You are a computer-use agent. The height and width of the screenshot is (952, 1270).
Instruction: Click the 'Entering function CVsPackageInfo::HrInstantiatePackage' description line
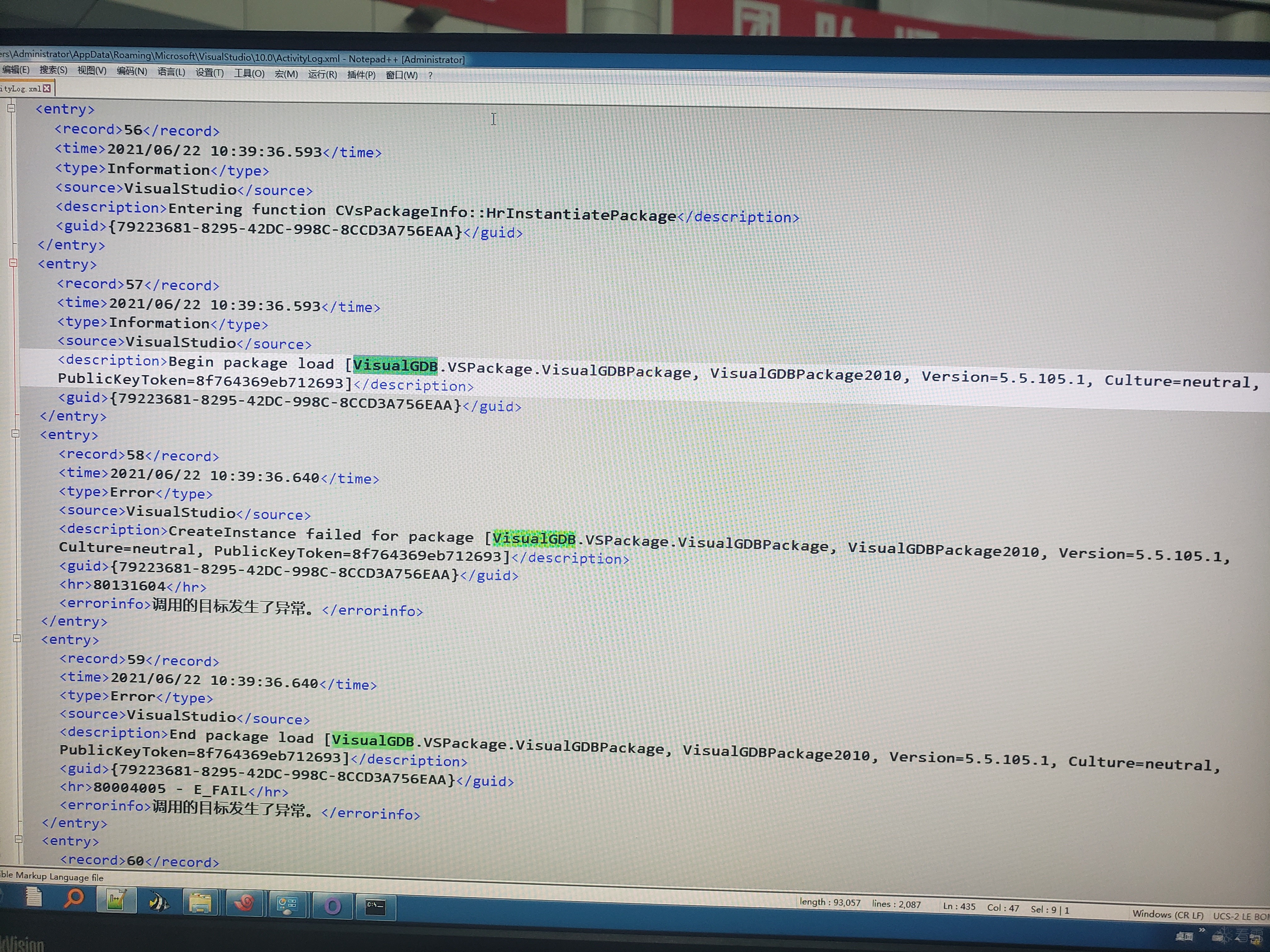(x=427, y=212)
